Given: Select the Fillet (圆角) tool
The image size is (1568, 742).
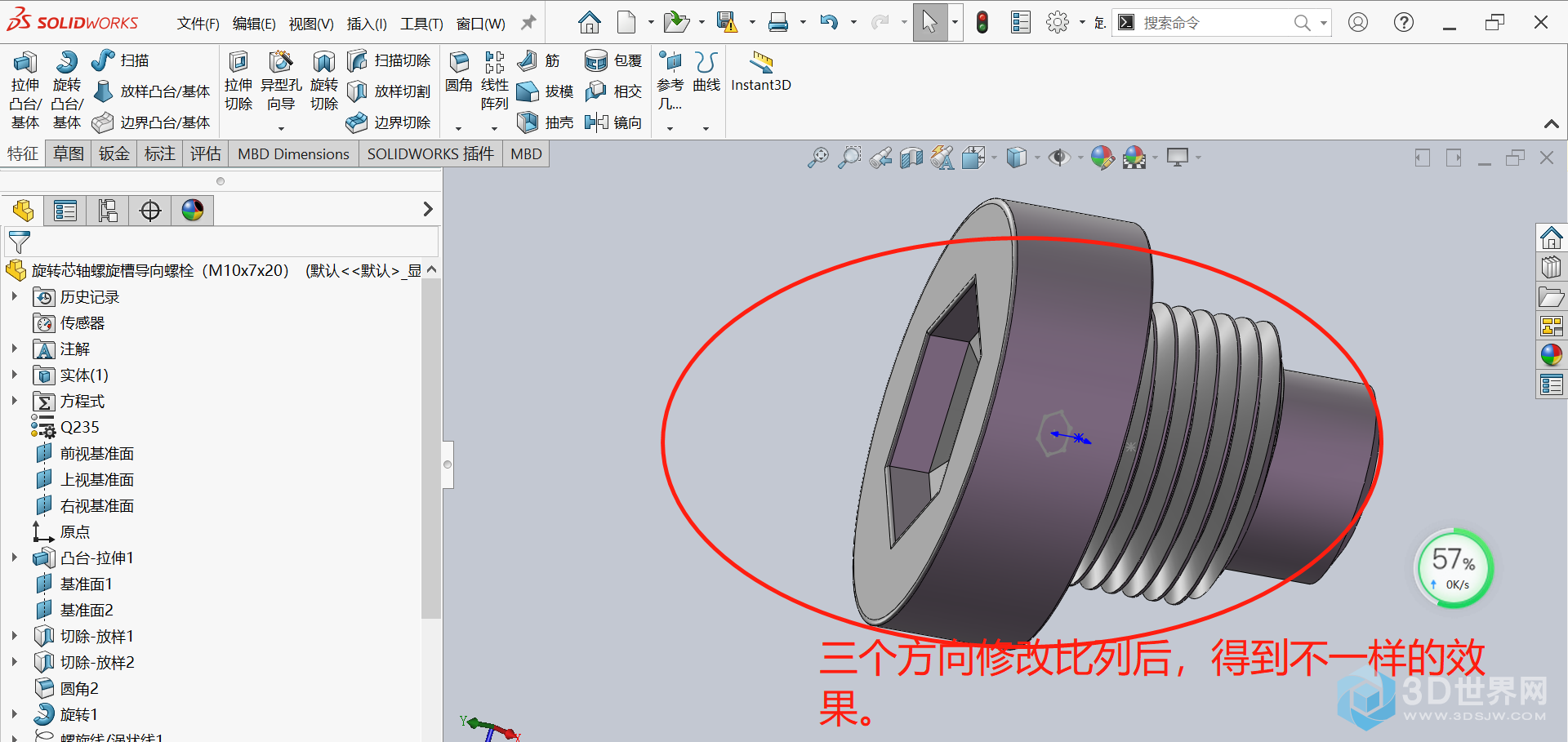Looking at the screenshot, I should click(459, 72).
